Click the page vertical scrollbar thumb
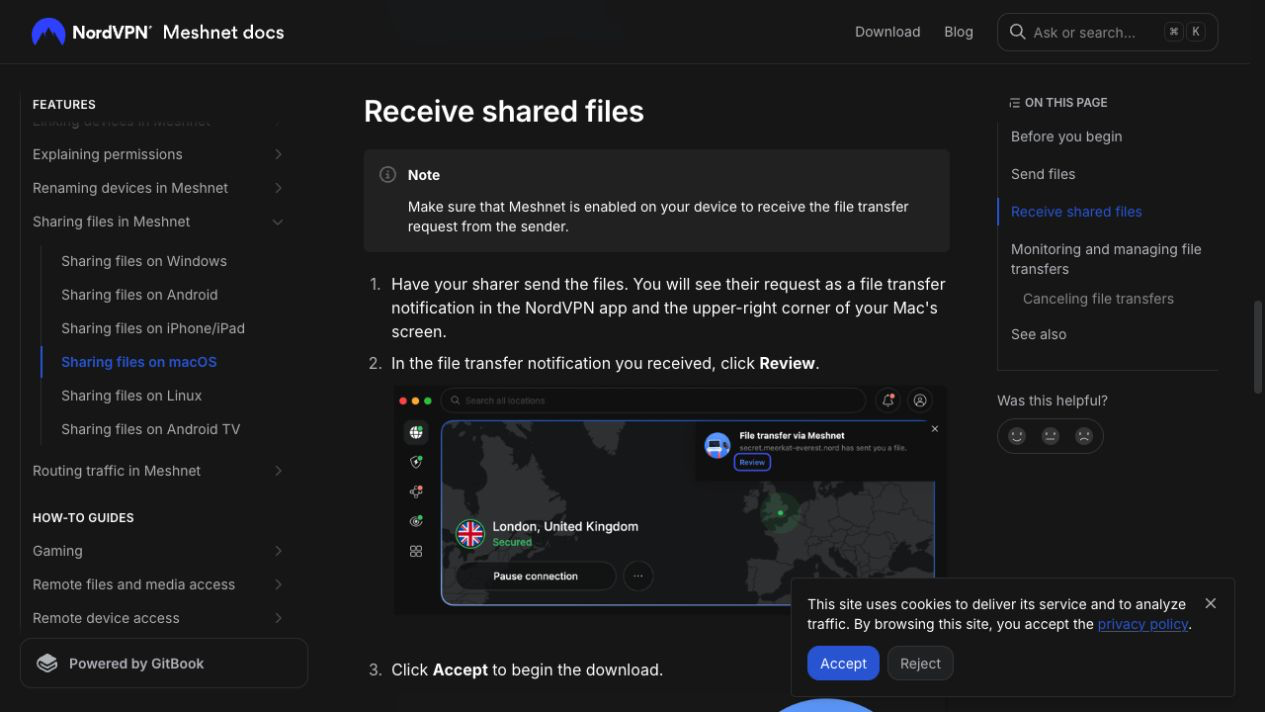Viewport: 1265px width, 712px height. 1258,347
